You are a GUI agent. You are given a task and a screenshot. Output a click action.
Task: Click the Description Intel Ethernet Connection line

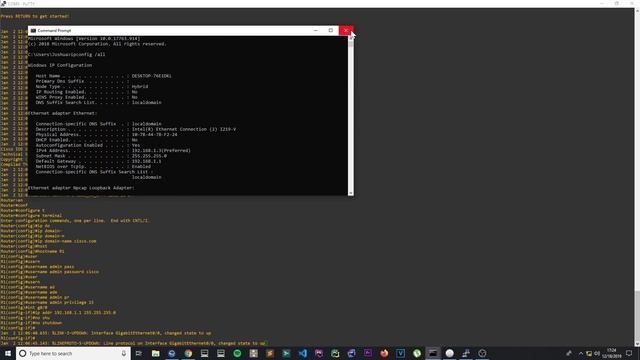pos(136,129)
